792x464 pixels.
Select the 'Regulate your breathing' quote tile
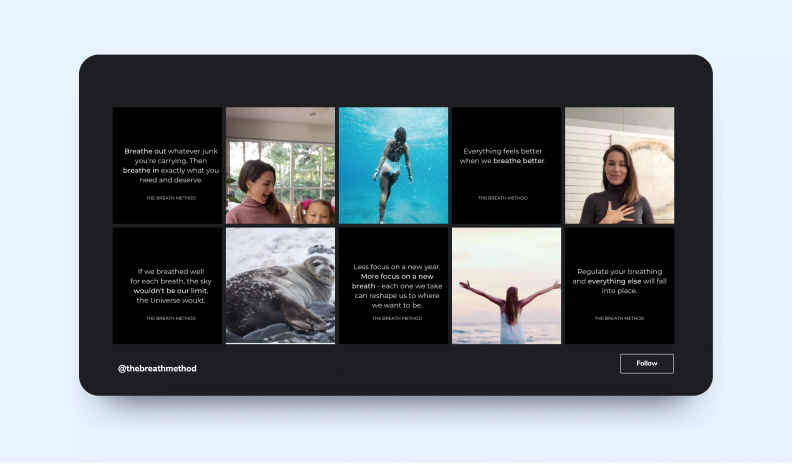619,286
